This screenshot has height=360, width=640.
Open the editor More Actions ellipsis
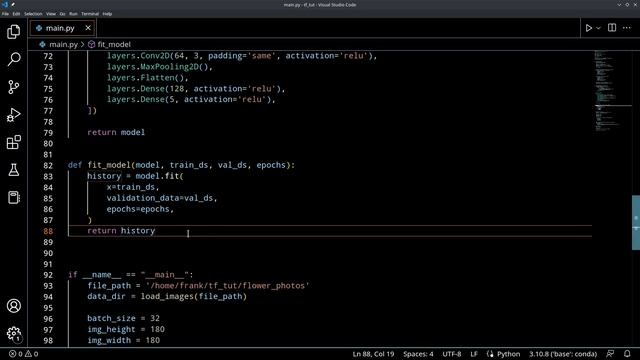(x=627, y=28)
